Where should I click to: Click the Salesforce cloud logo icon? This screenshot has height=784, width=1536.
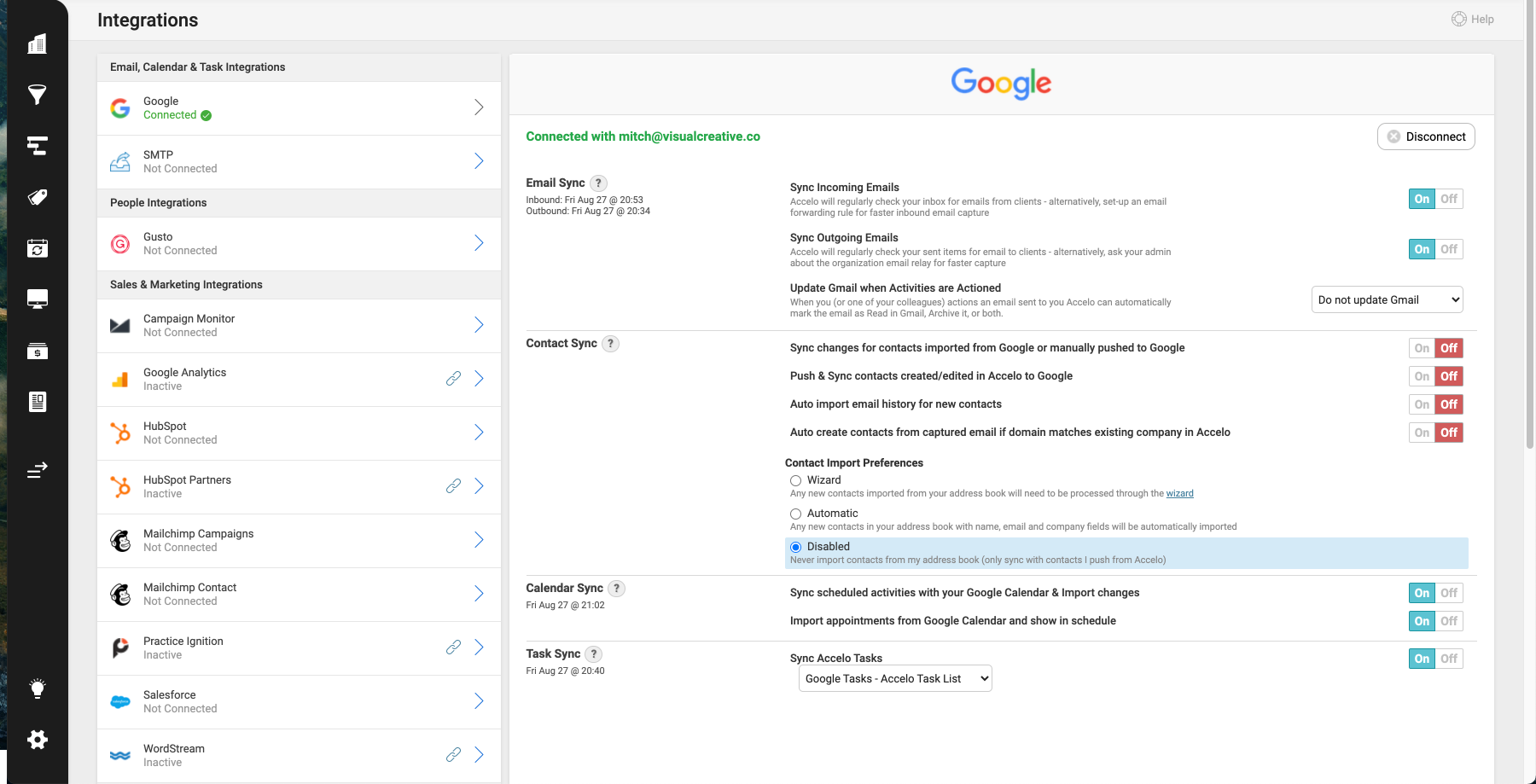coord(120,701)
